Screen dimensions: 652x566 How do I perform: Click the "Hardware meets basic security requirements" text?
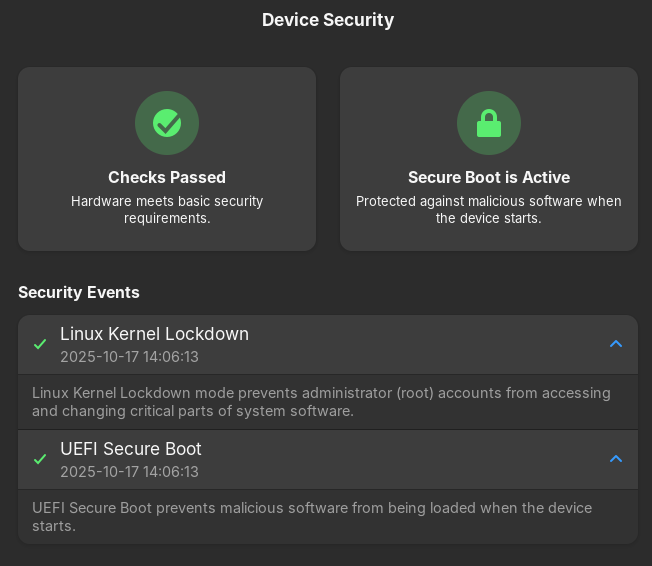tap(167, 209)
